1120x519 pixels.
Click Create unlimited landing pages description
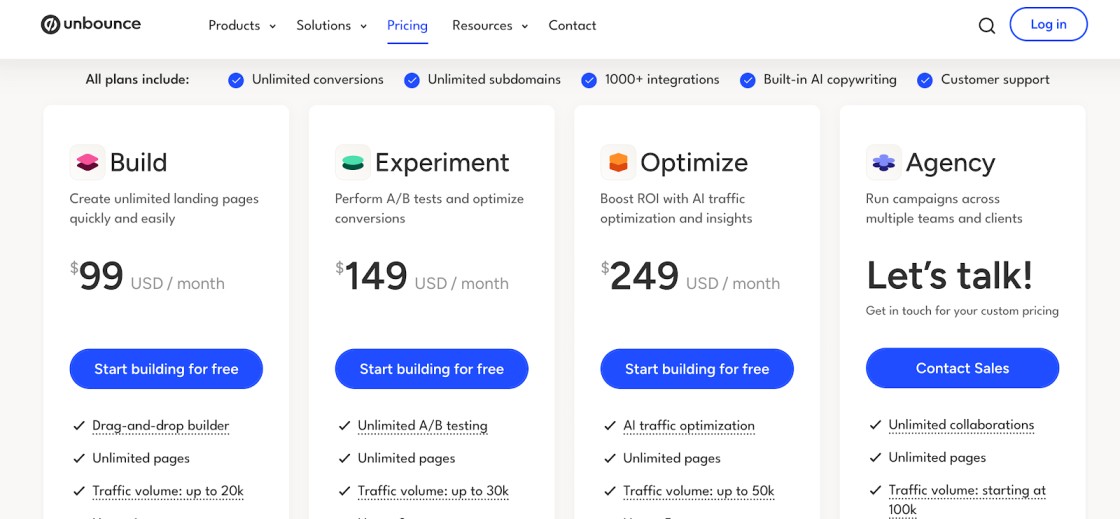pos(164,208)
